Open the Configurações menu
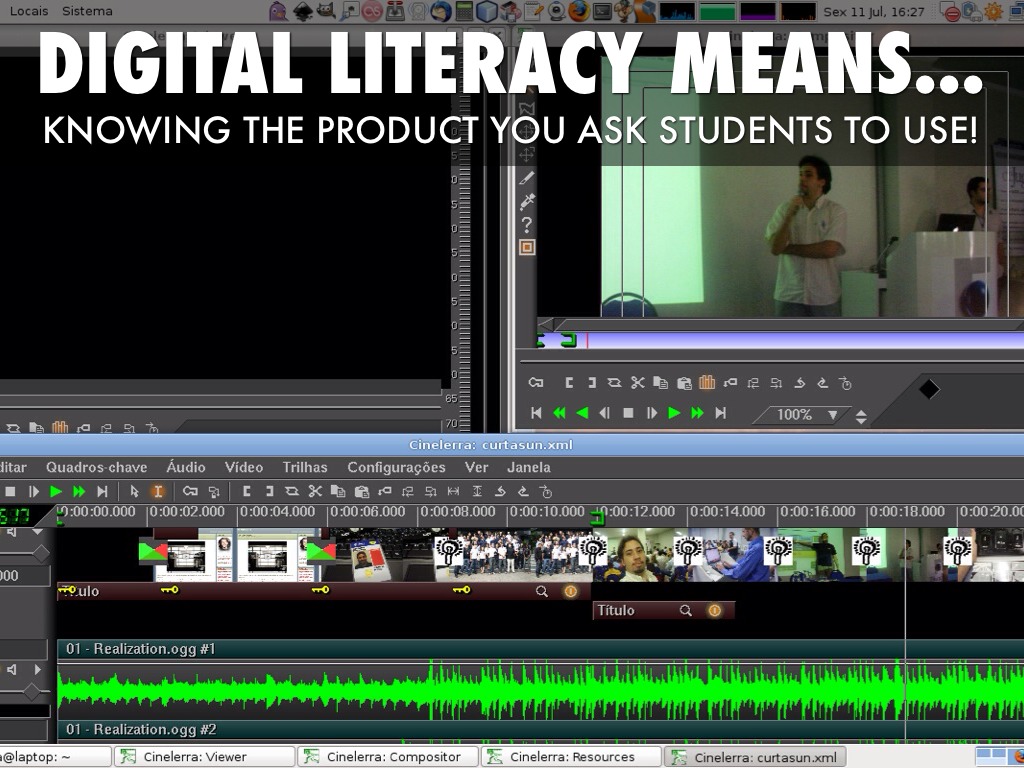The image size is (1024, 768). (x=396, y=467)
